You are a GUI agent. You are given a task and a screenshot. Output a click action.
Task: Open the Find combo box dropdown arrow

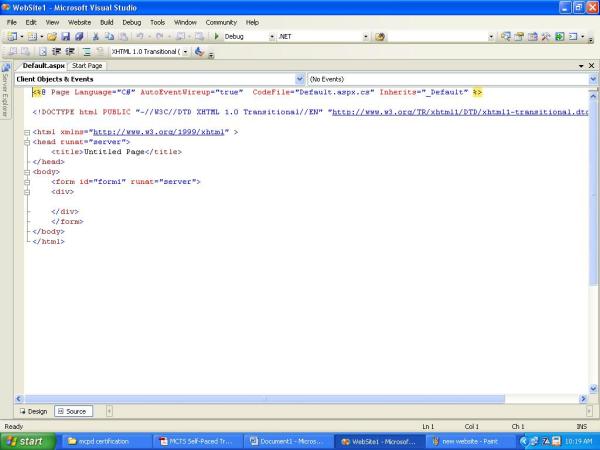(491, 37)
